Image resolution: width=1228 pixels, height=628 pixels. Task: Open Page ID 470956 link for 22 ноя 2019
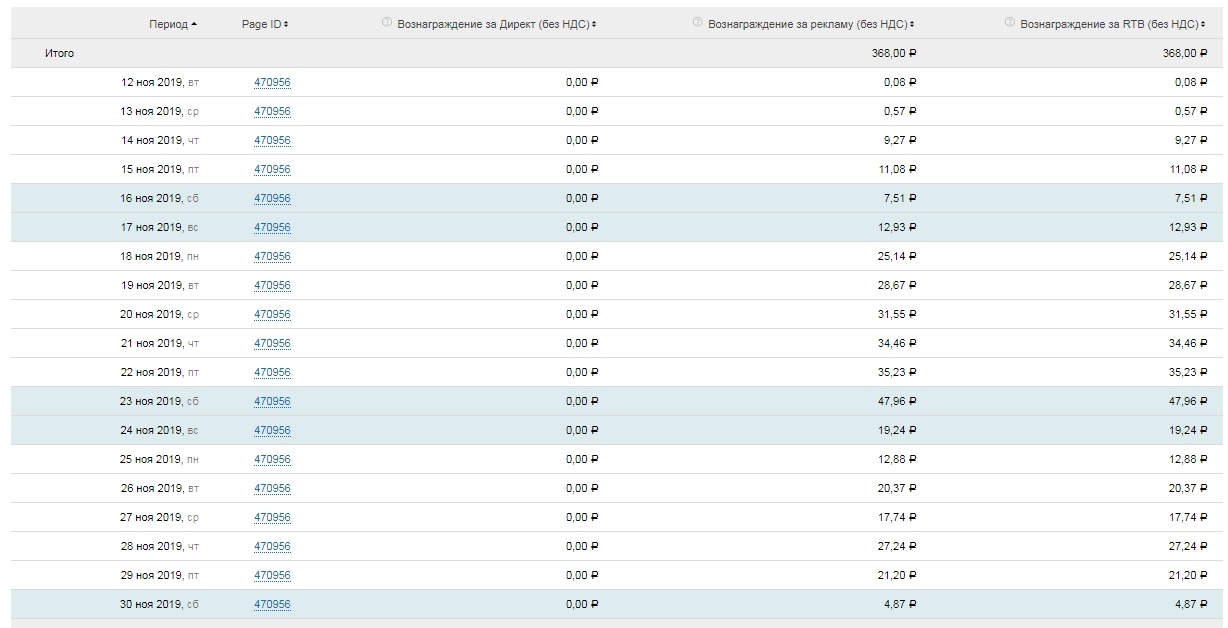[272, 372]
